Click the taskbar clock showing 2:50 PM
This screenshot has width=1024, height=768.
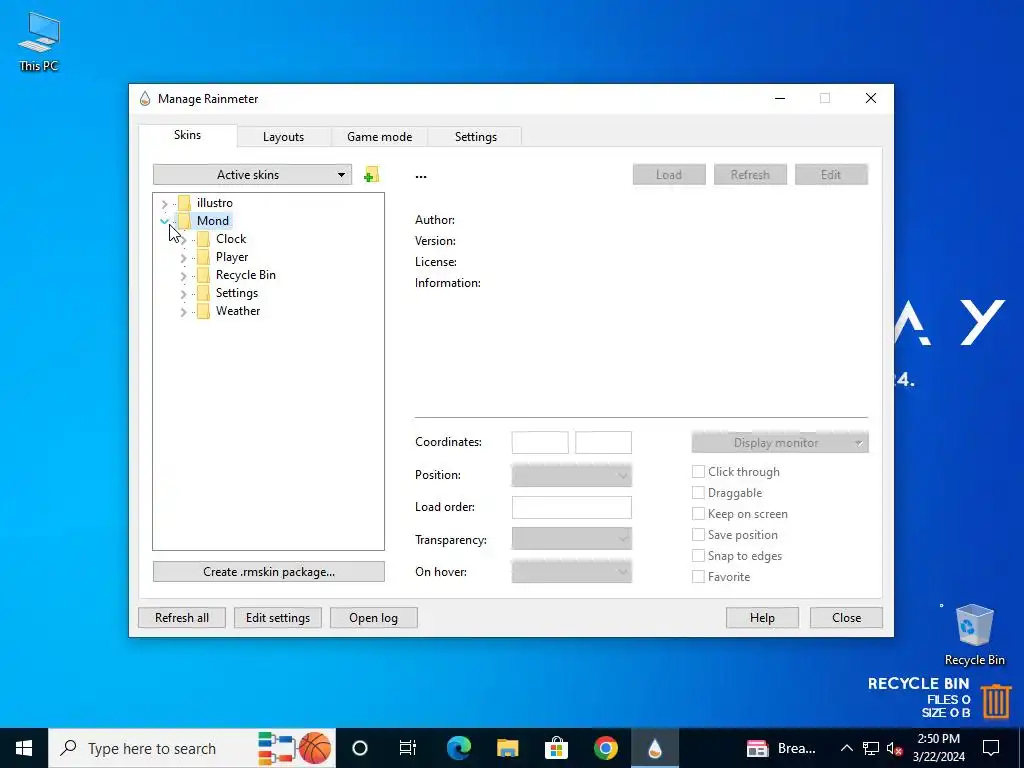pos(938,748)
